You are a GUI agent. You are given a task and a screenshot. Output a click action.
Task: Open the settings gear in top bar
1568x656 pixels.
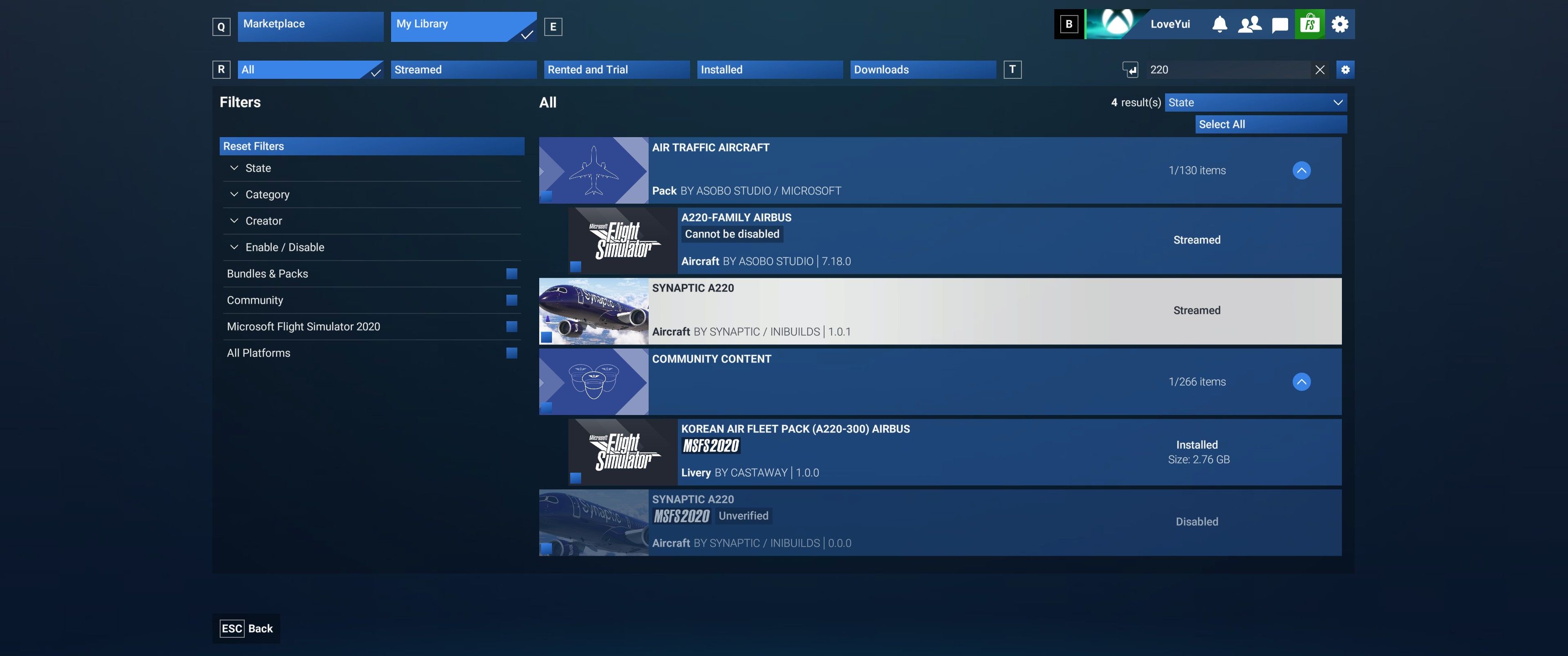(1340, 24)
